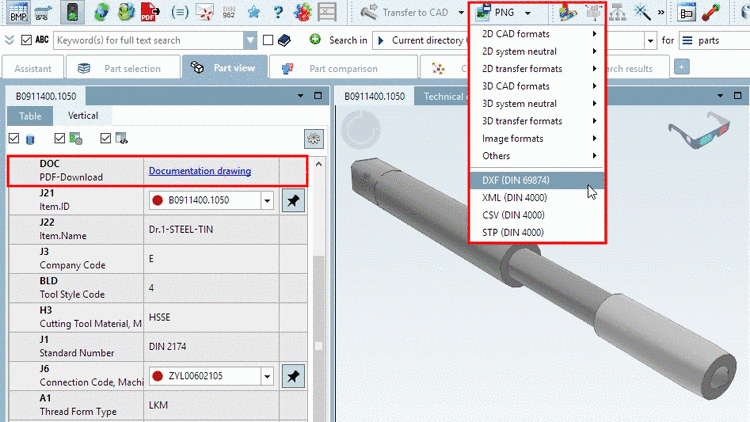Click the table scrollbar up arrow

319,164
